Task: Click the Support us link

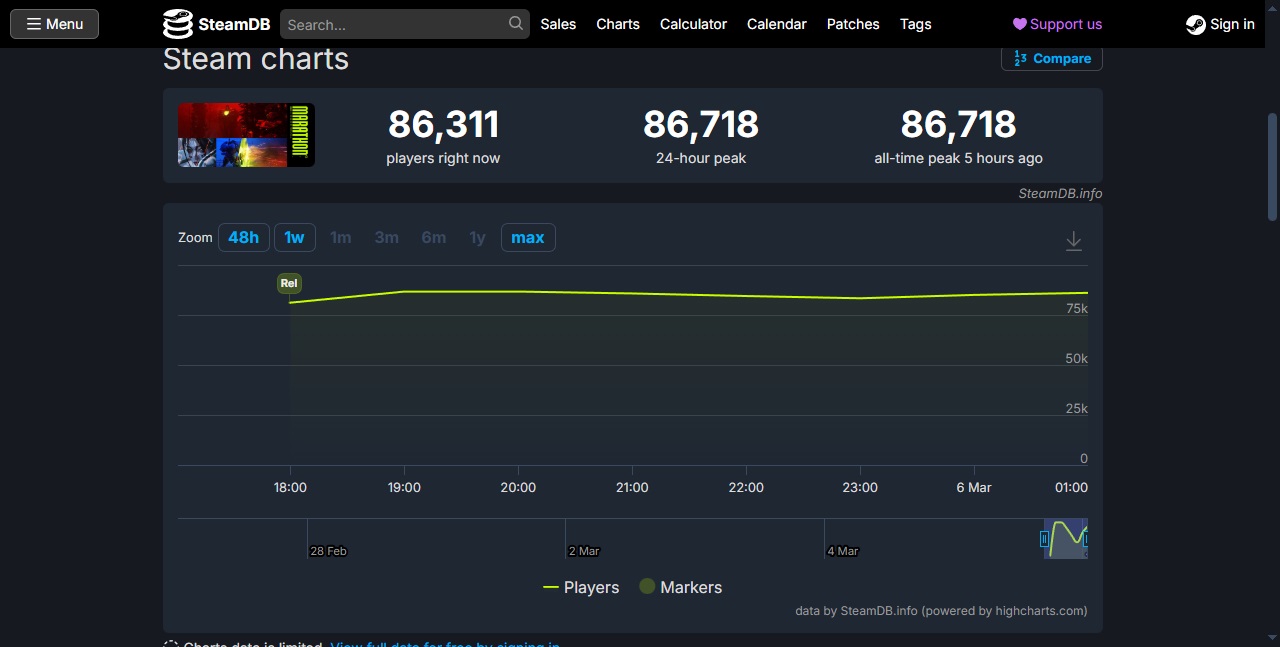Action: 1057,24
